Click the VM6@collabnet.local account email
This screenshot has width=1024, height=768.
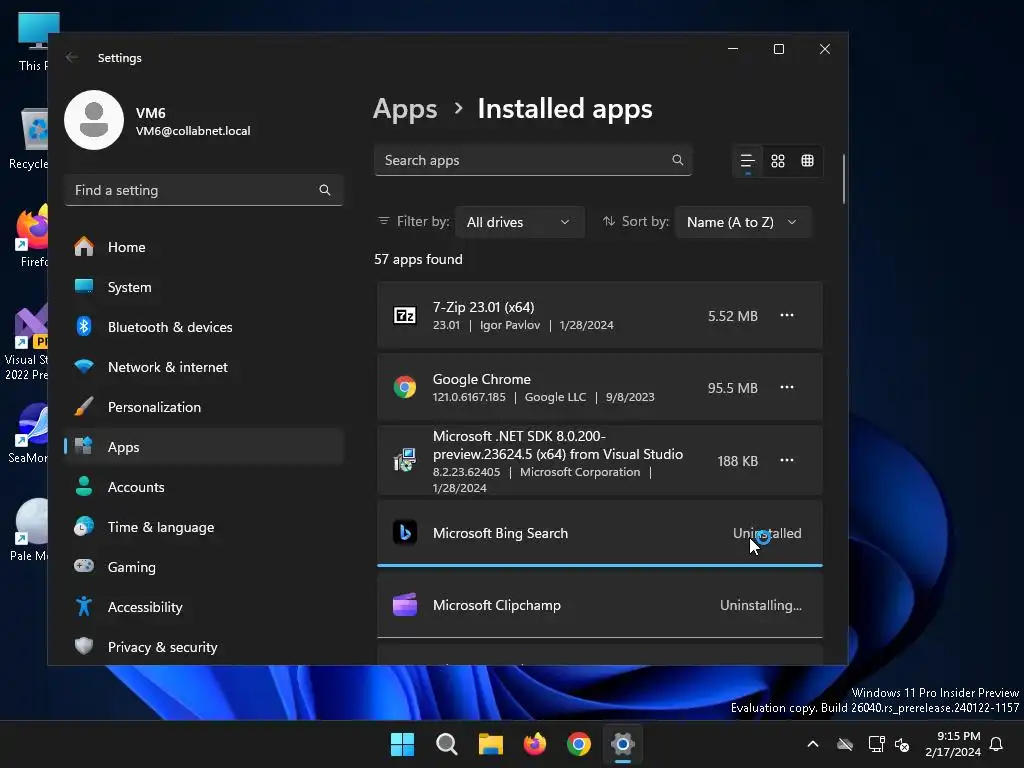[193, 131]
